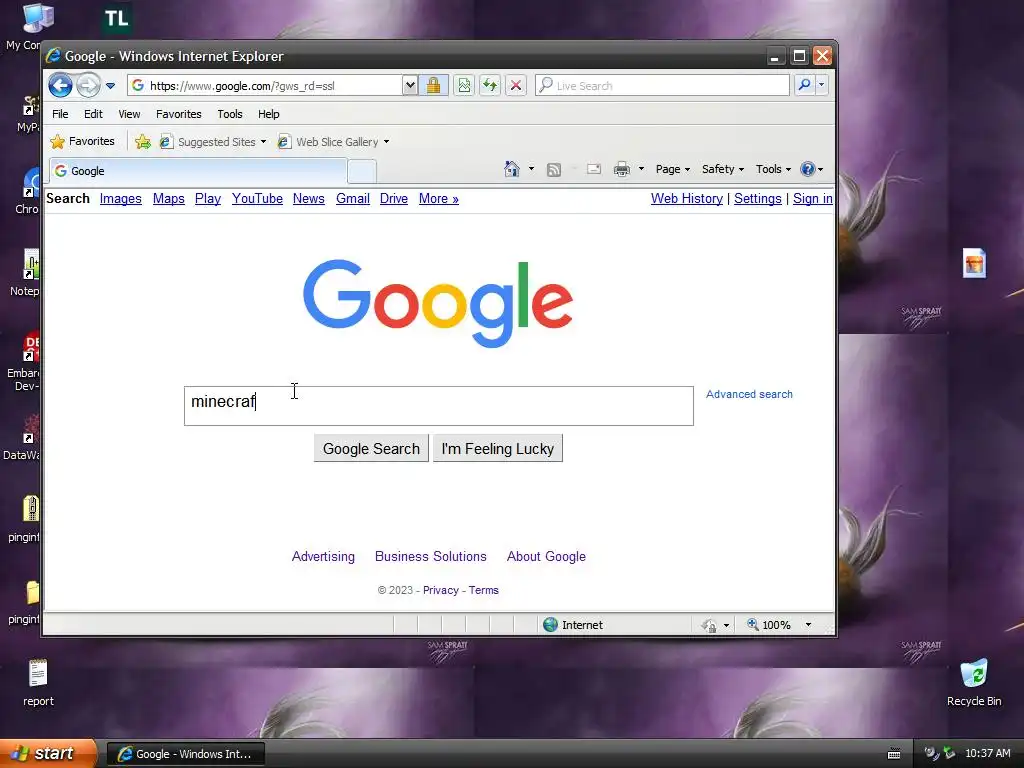
Task: Open the Favorites menu in menu bar
Action: pos(178,114)
